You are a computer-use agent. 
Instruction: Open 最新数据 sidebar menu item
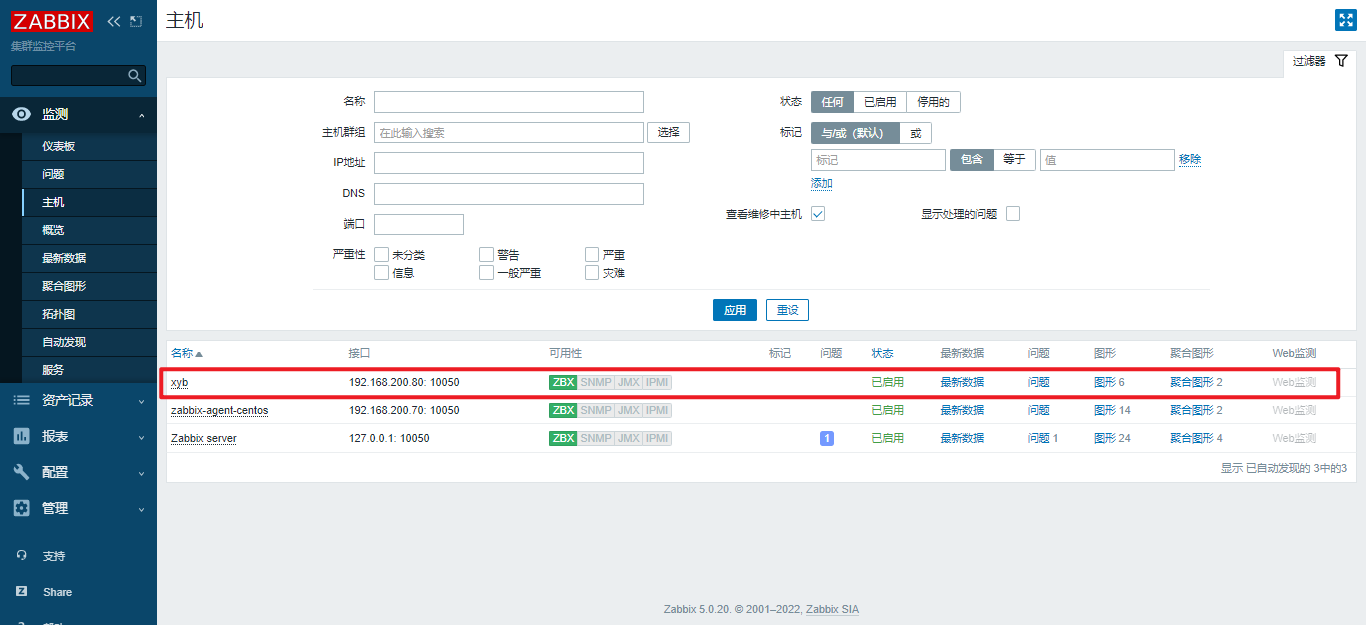pos(88,258)
